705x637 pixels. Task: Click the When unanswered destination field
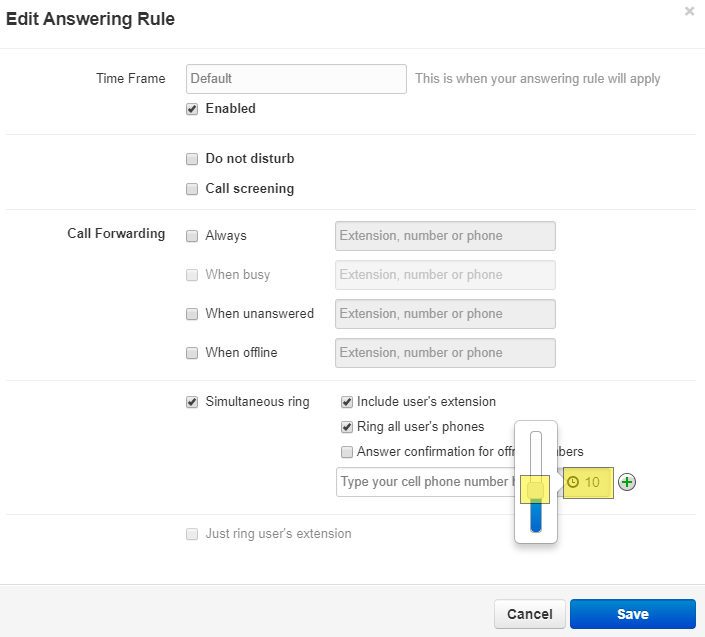[445, 314]
